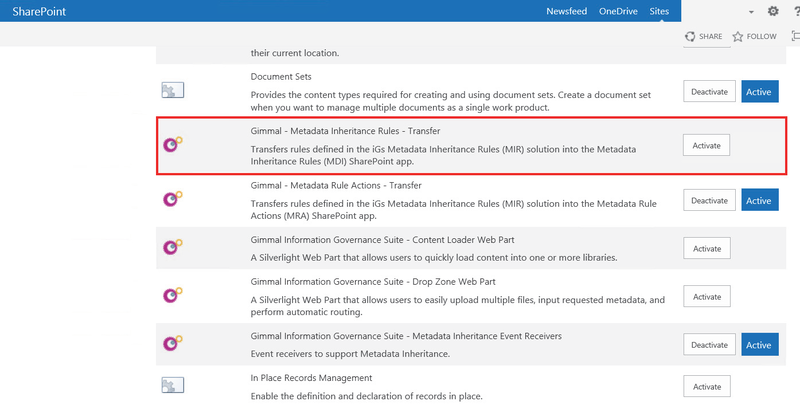Follow this site with the FOLLOW star

click(x=753, y=36)
